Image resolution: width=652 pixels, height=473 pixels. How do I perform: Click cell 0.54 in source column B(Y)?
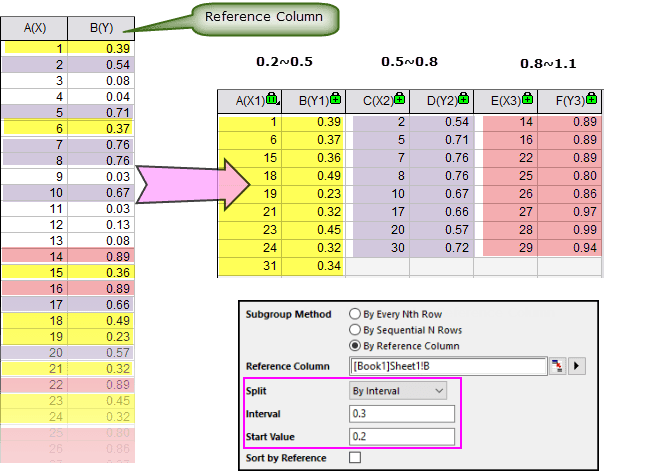[x=101, y=65]
